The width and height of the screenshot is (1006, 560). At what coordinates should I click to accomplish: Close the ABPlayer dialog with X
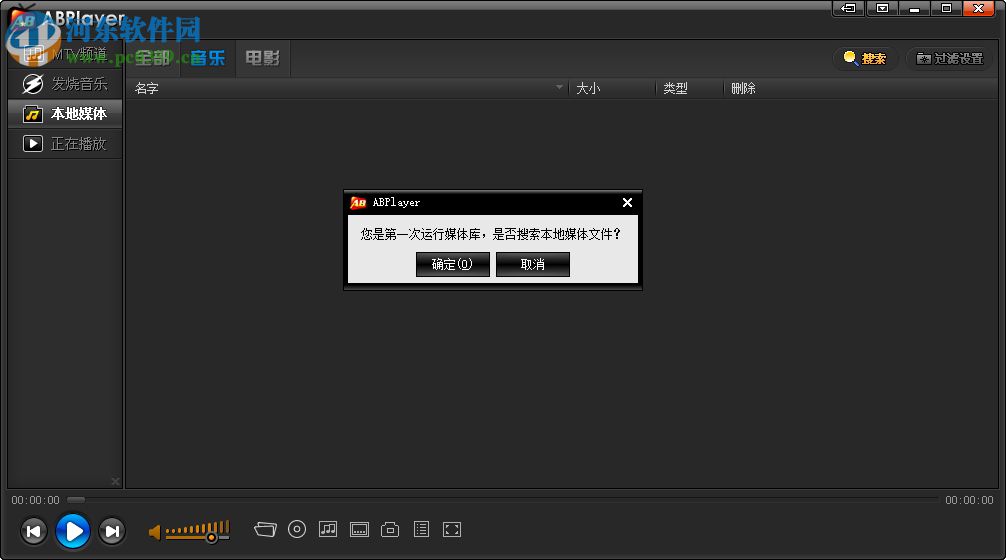click(627, 203)
